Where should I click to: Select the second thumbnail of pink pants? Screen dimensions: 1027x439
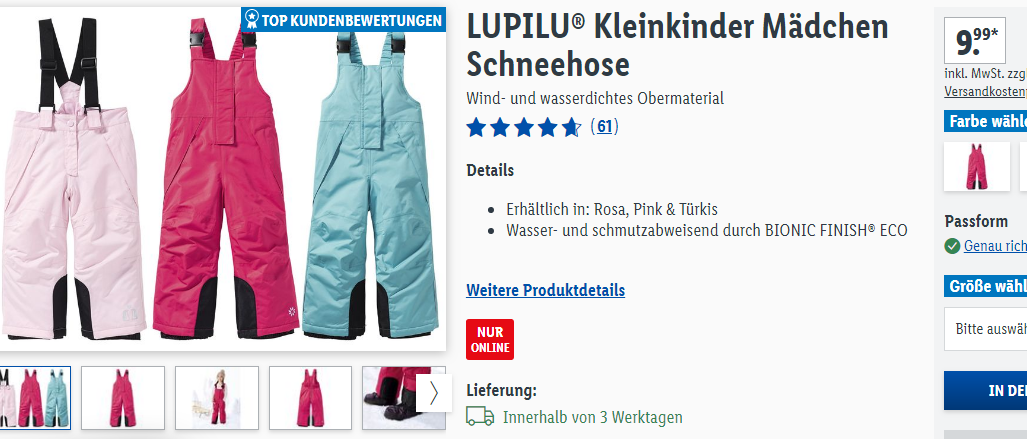point(122,398)
